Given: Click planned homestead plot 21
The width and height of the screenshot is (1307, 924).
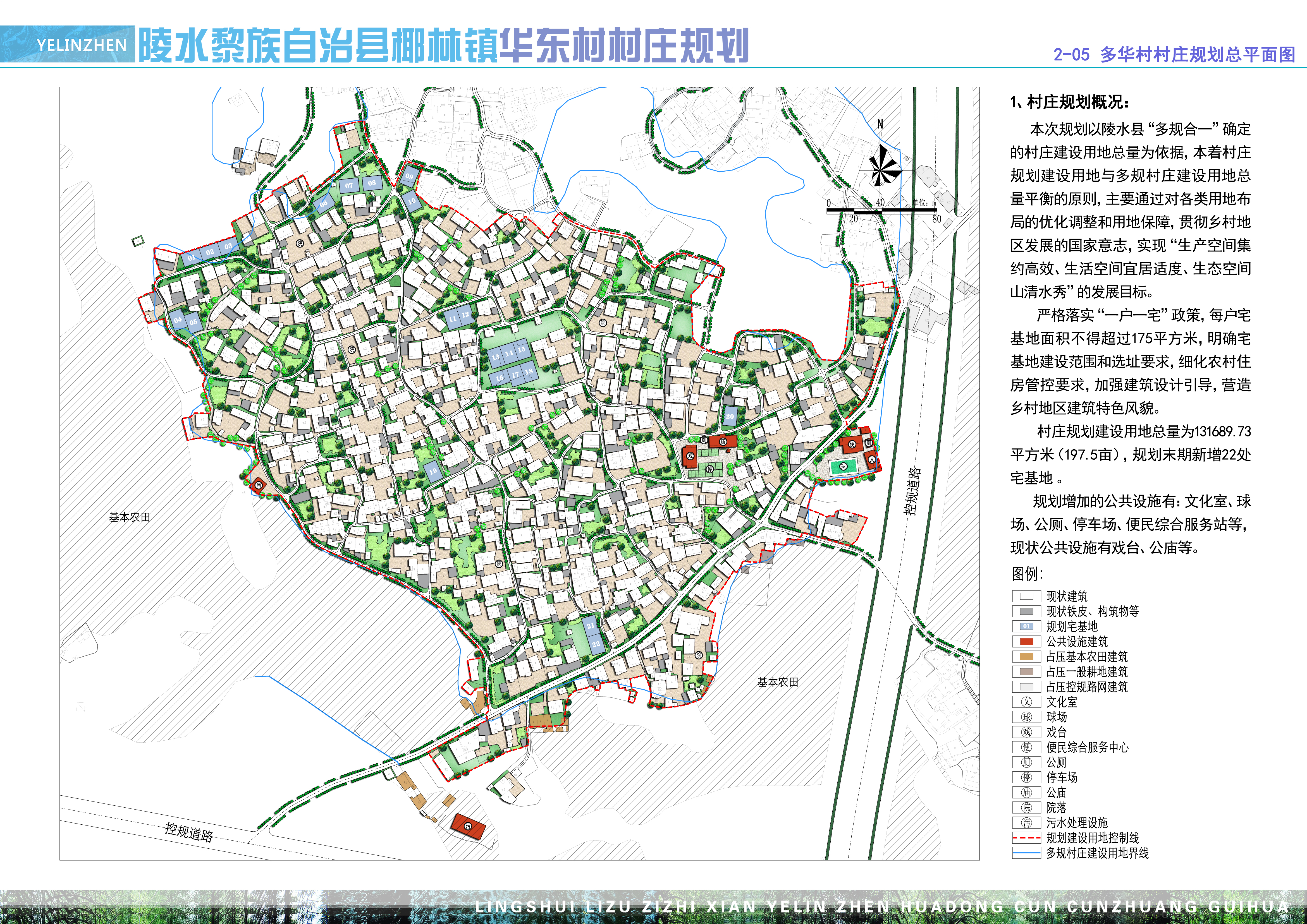Looking at the screenshot, I should point(591,625).
